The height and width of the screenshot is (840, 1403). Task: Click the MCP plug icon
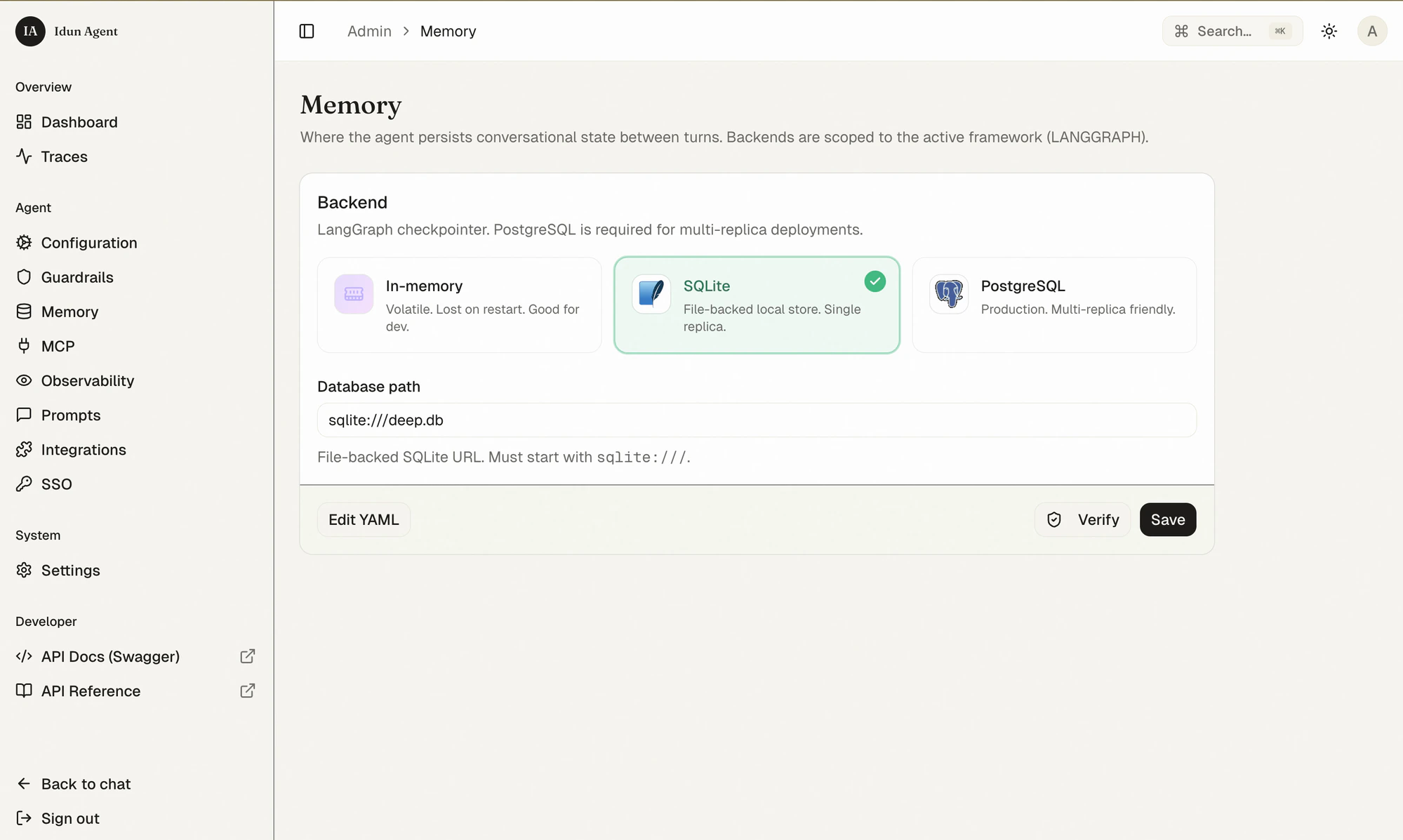click(24, 346)
